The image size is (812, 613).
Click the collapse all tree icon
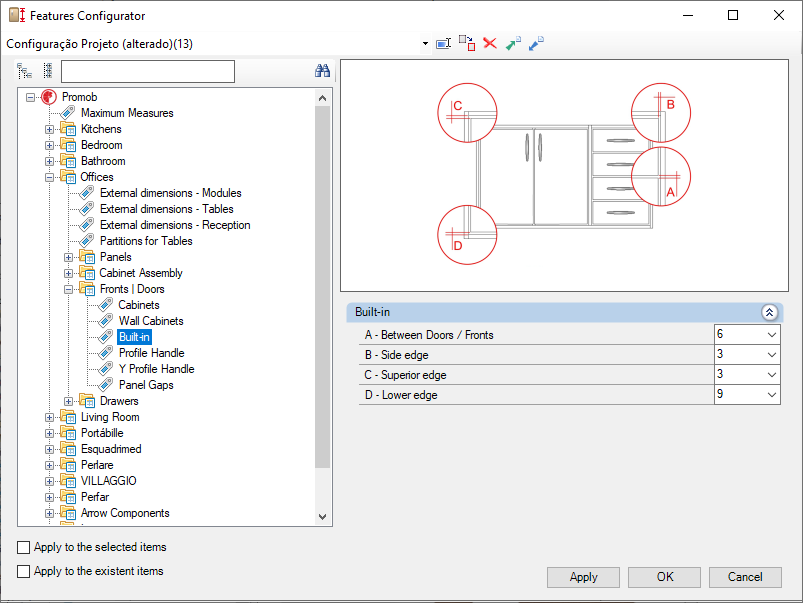[x=48, y=71]
